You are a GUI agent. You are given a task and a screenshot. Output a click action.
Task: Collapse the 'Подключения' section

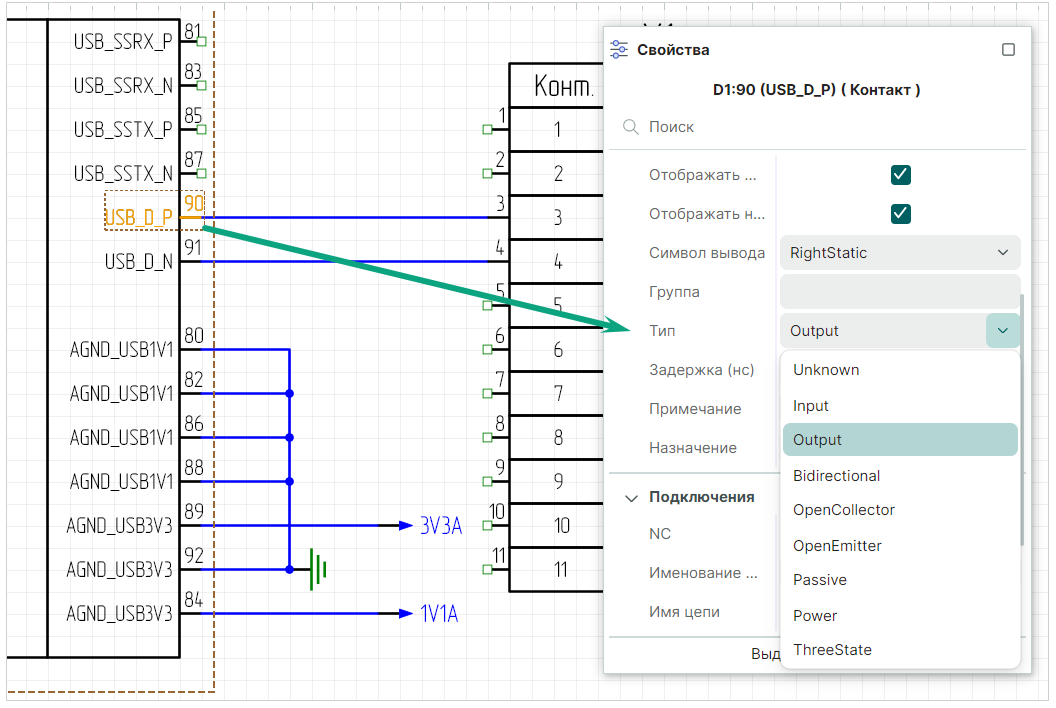[632, 497]
